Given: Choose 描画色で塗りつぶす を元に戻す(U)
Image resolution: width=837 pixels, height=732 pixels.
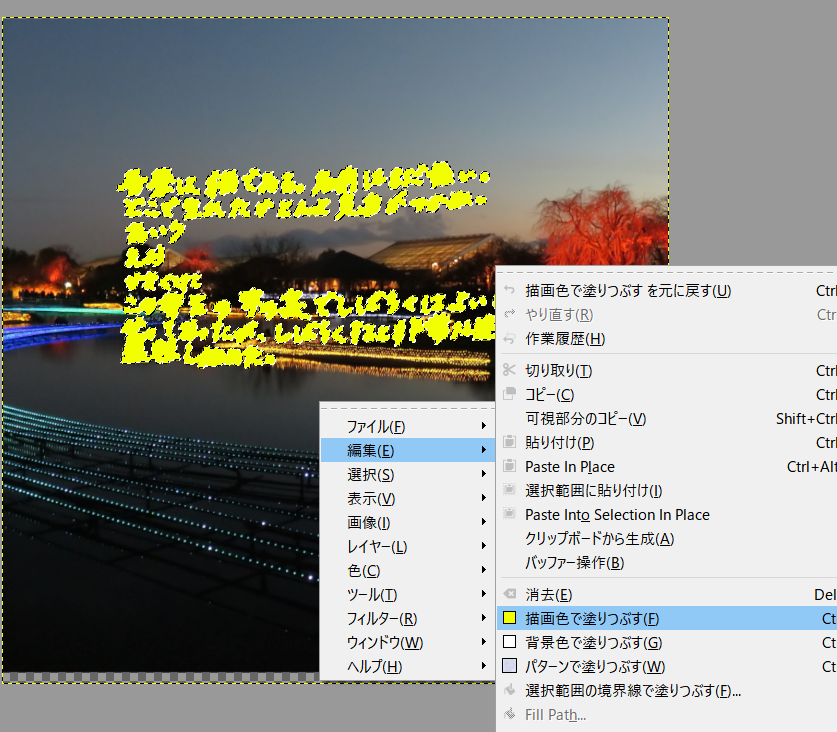Looking at the screenshot, I should coord(667,290).
